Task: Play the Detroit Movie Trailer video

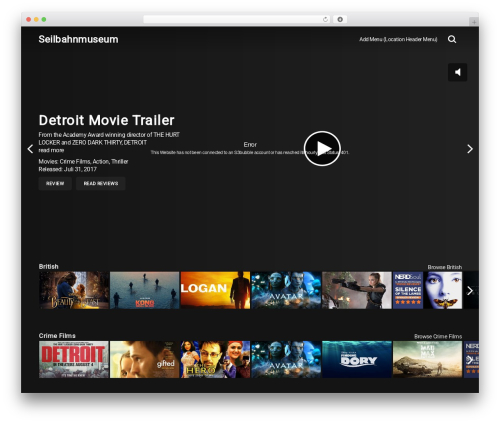Action: [322, 148]
